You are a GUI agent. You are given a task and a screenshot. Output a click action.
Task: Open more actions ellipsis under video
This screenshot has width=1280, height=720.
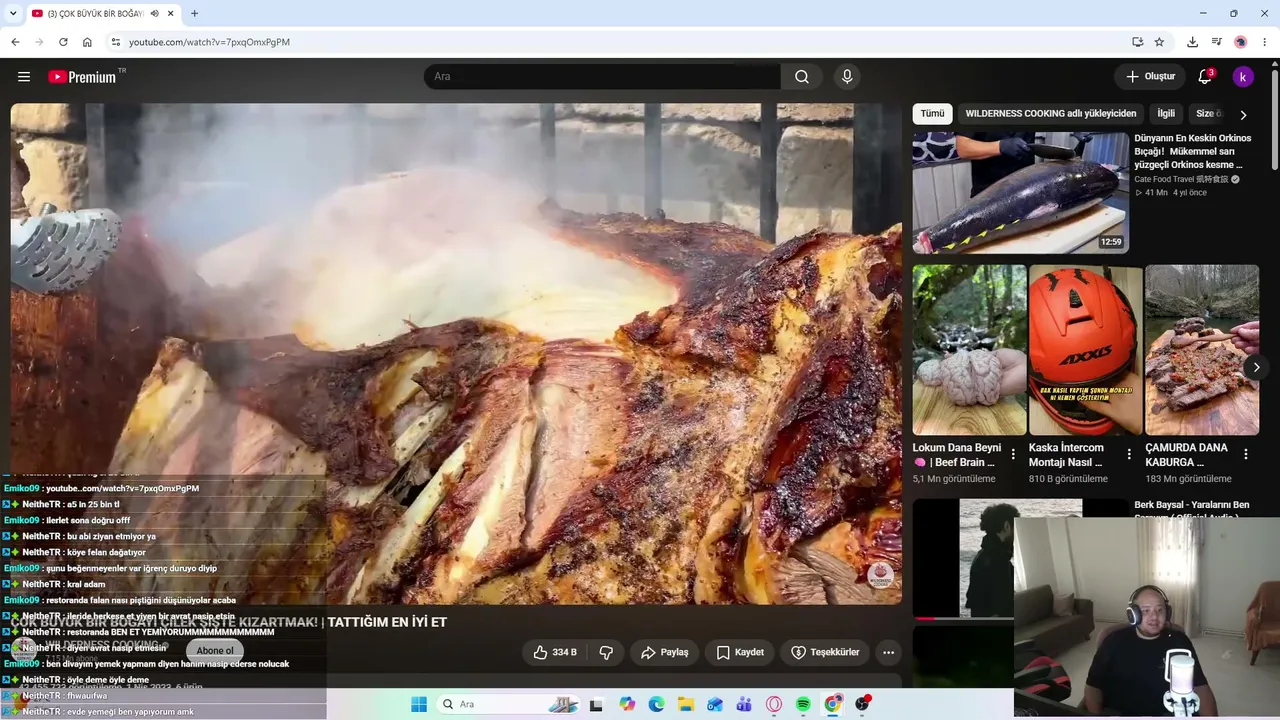click(888, 652)
